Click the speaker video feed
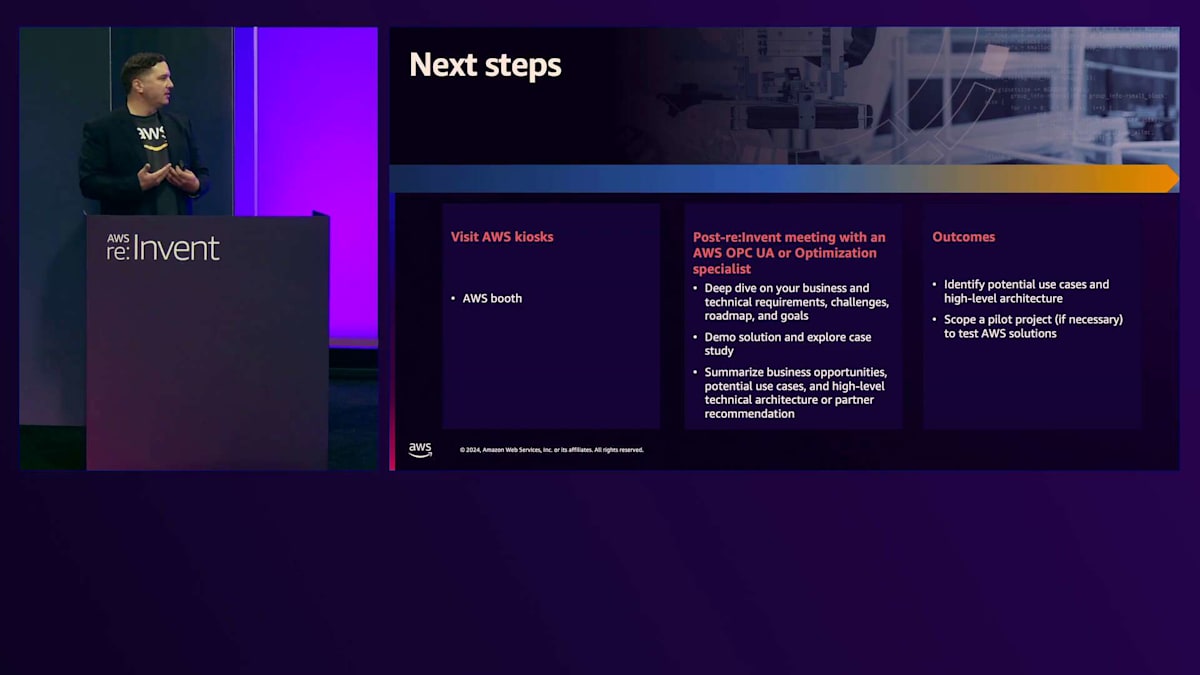The image size is (1200, 675). point(199,248)
